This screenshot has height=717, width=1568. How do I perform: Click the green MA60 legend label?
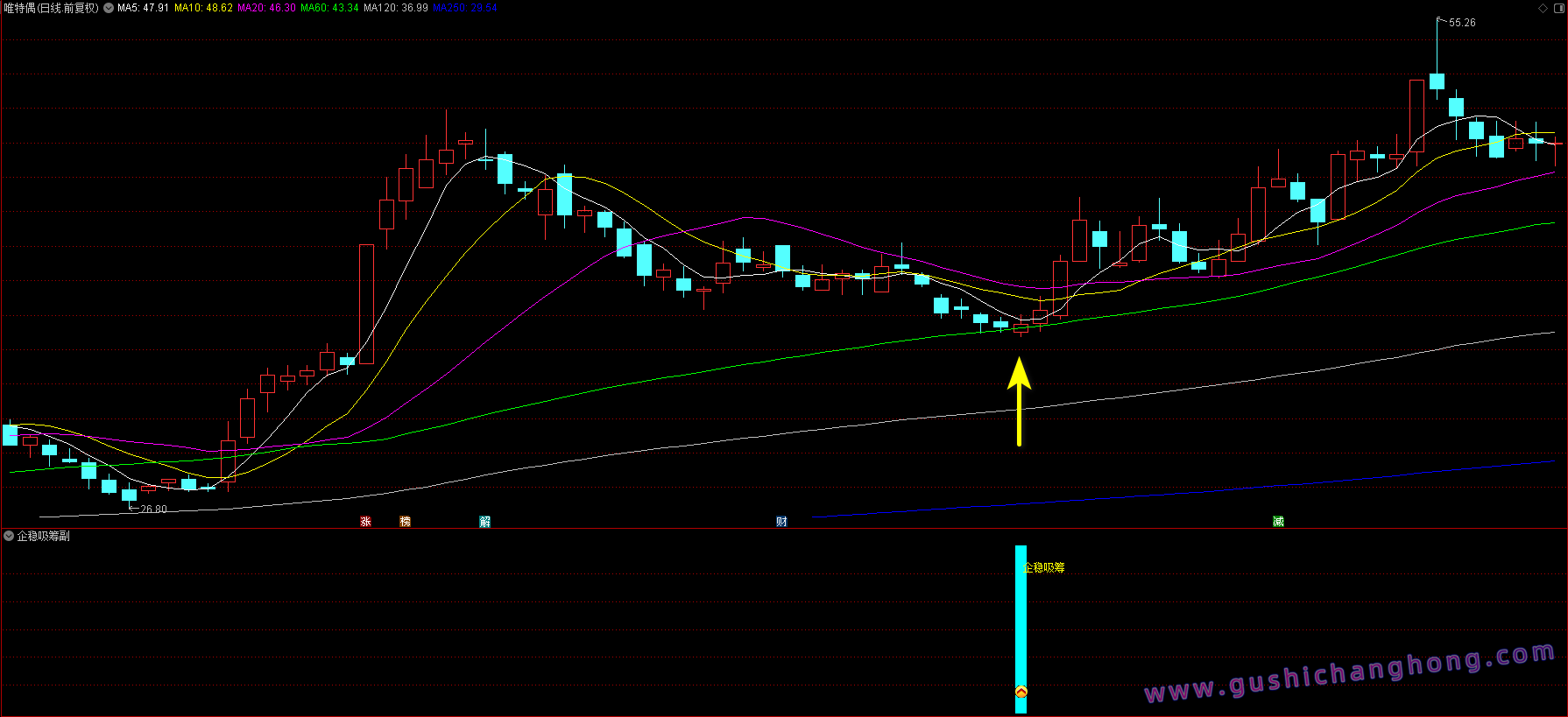tap(329, 8)
